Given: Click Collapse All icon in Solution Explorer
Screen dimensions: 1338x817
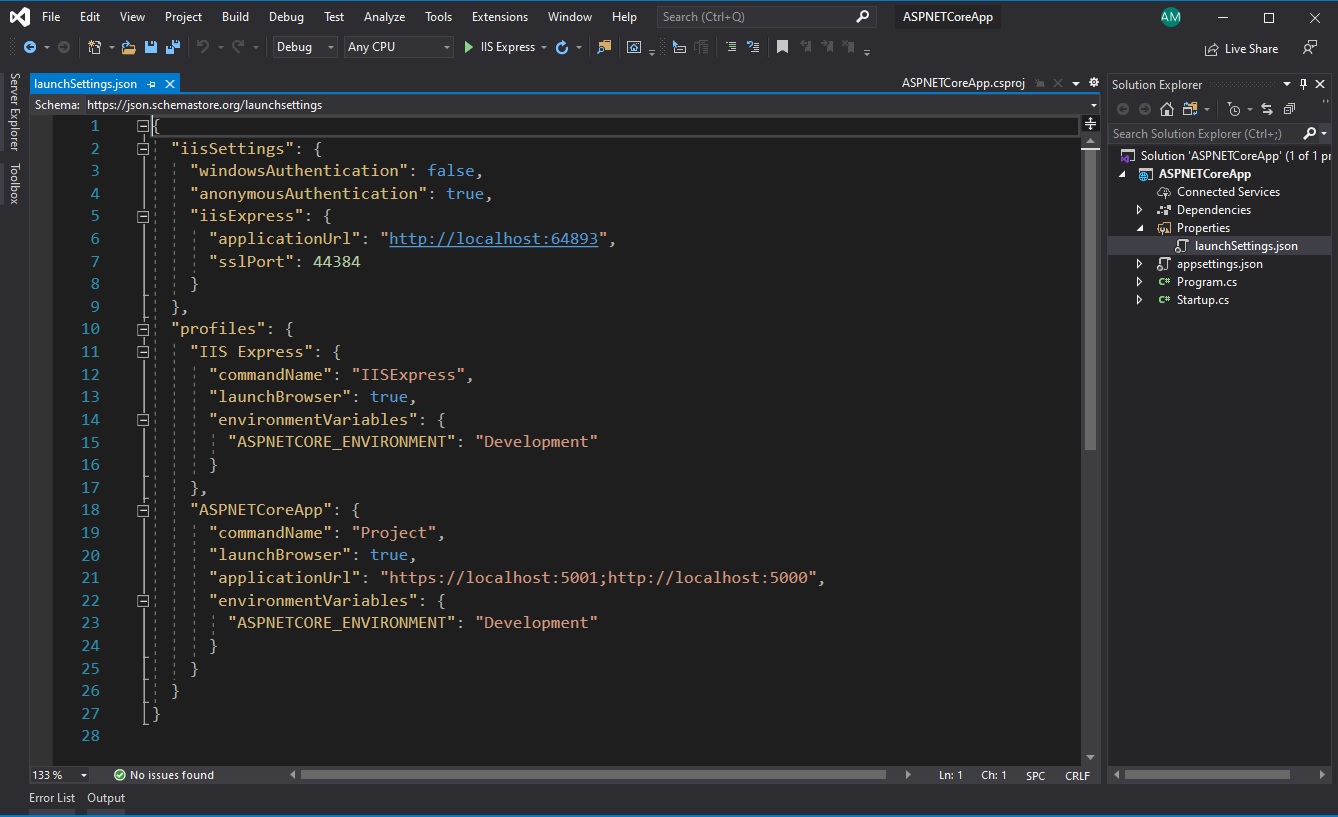Looking at the screenshot, I should point(1289,109).
